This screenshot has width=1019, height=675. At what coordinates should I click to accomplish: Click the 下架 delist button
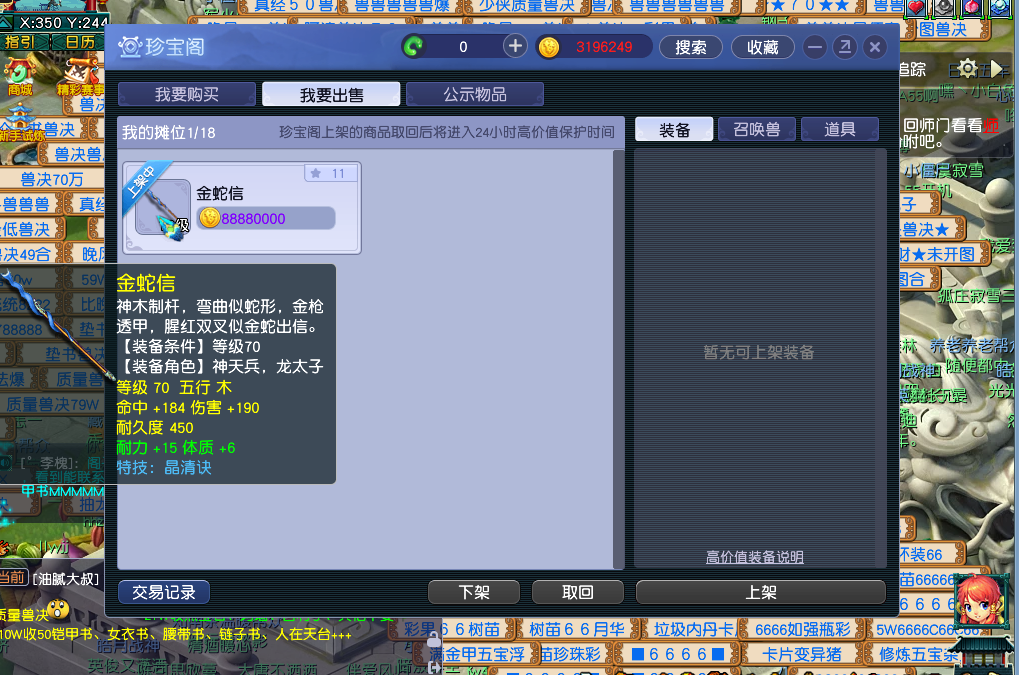(474, 592)
